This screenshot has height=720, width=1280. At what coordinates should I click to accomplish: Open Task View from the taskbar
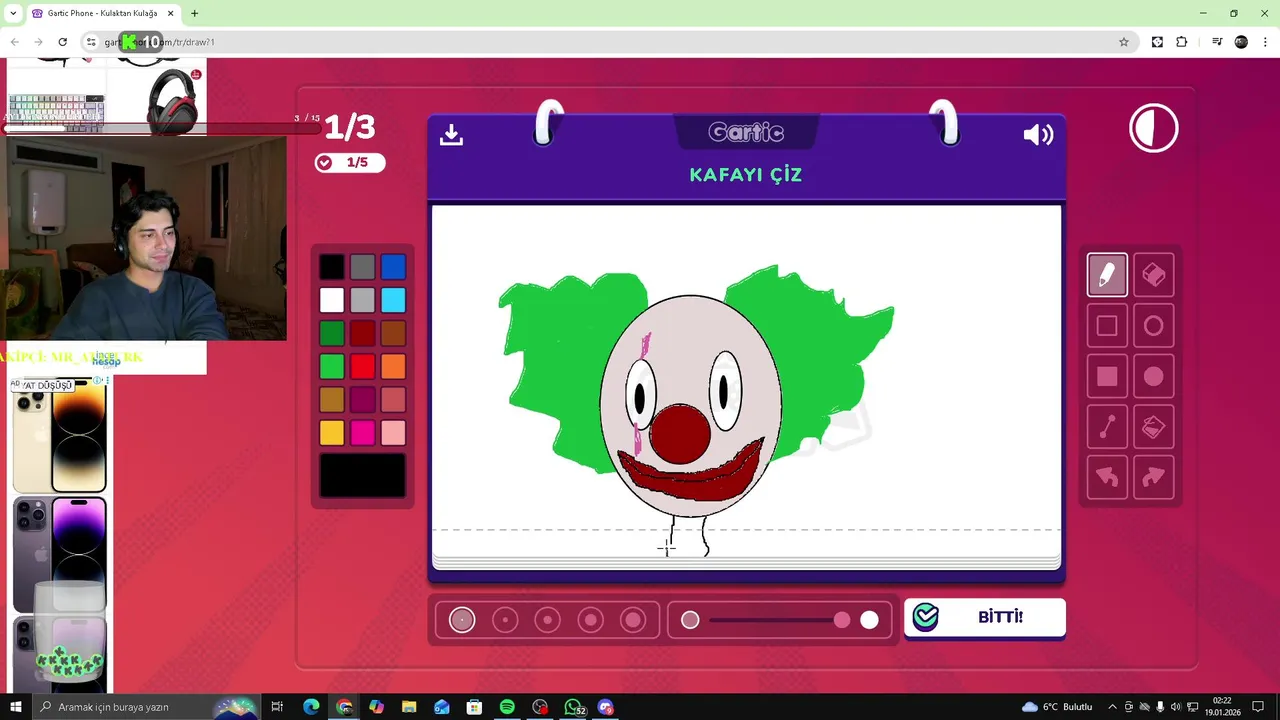pyautogui.click(x=277, y=707)
